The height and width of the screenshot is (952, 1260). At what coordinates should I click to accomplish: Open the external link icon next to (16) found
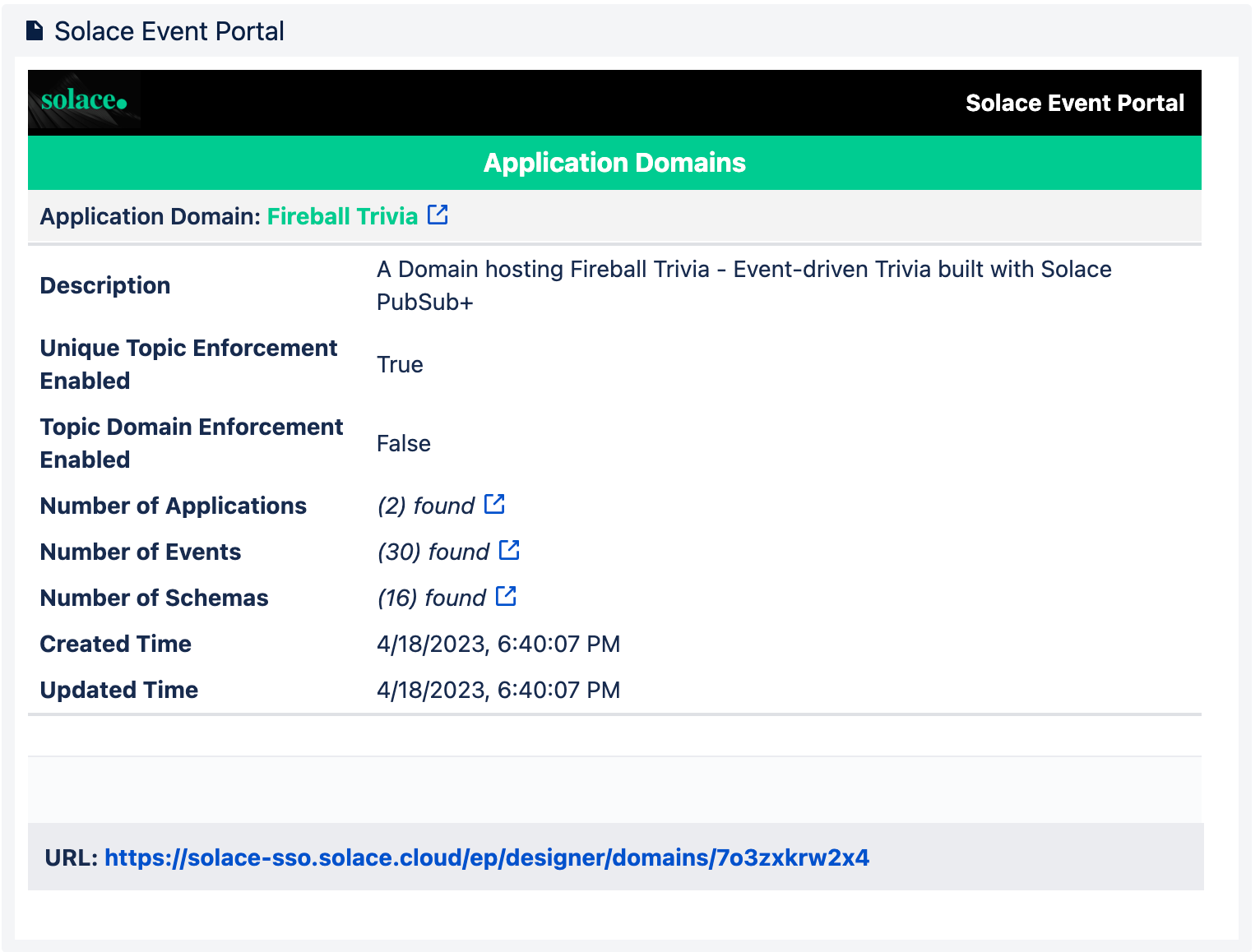pos(506,596)
